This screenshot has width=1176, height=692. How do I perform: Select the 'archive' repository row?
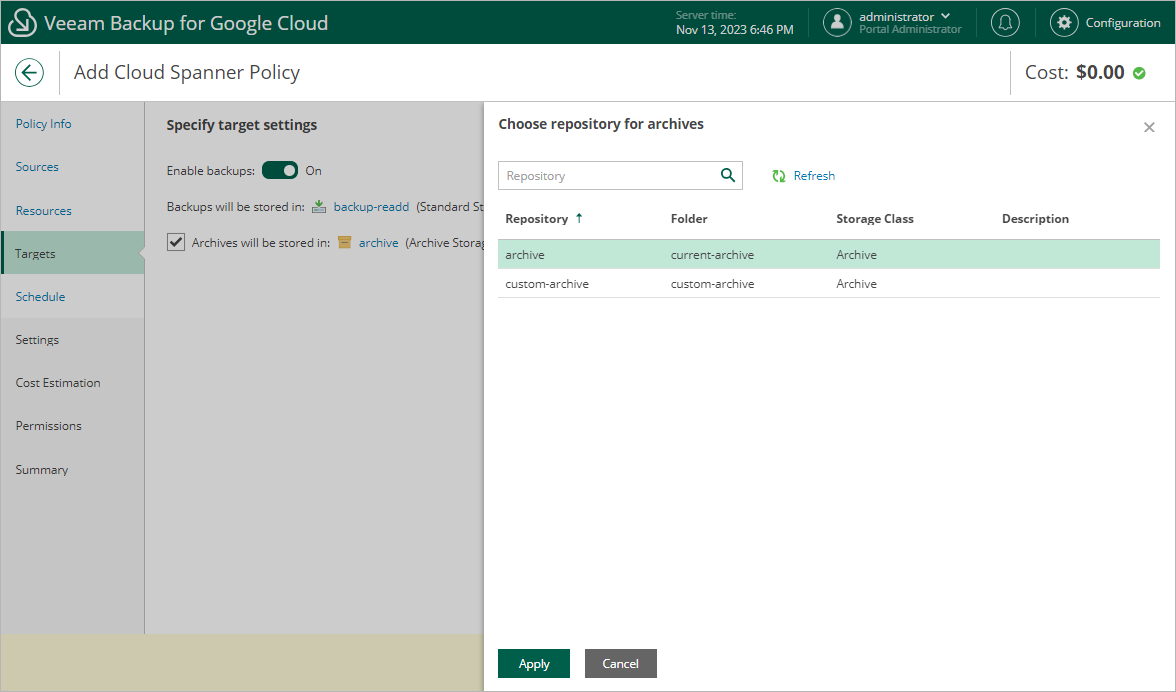click(829, 254)
